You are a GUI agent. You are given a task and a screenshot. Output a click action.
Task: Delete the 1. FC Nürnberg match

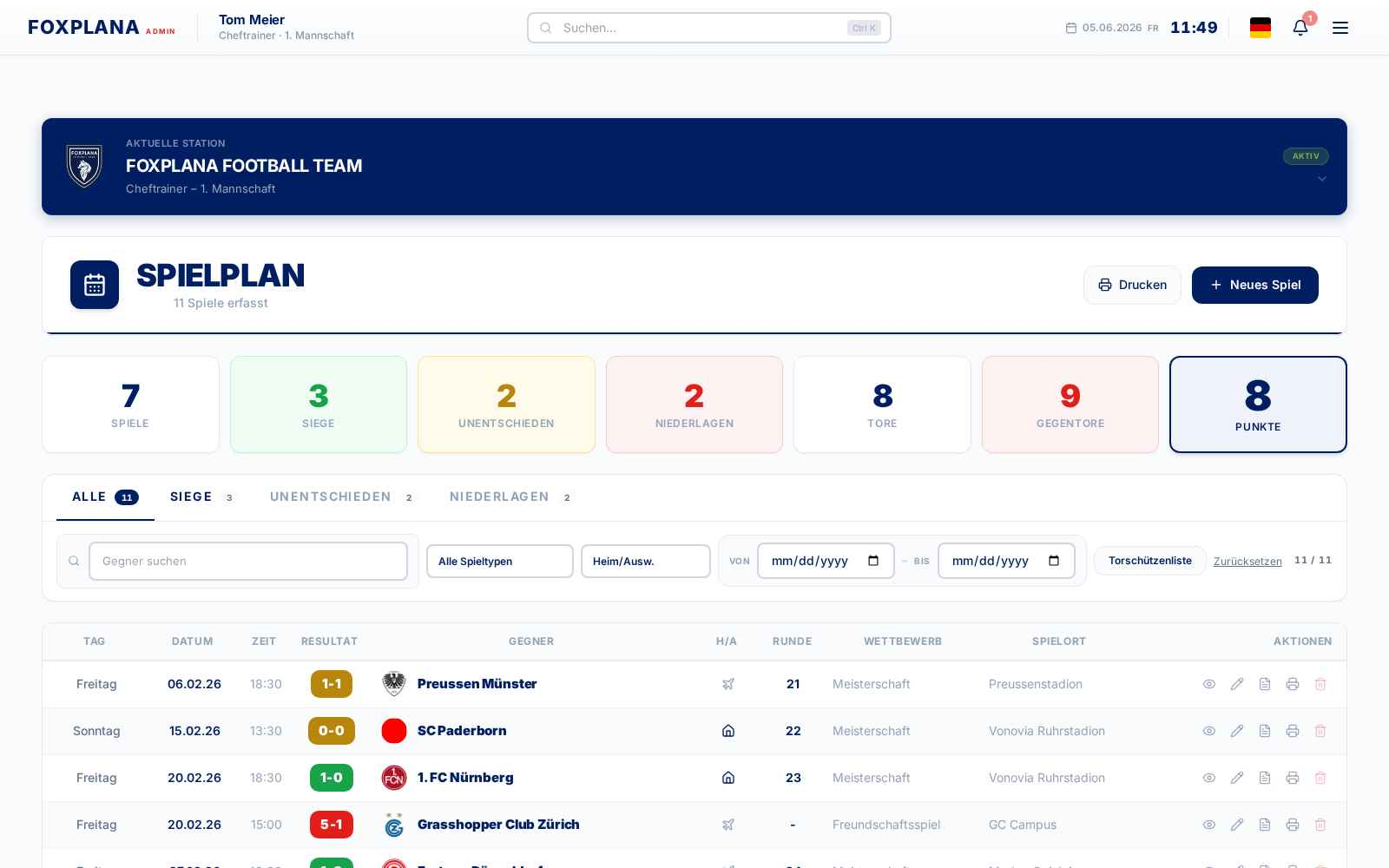[1320, 778]
